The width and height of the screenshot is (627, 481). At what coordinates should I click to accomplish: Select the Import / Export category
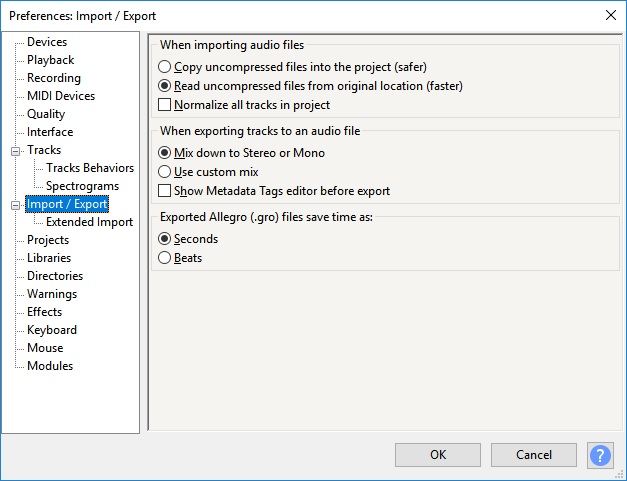click(67, 204)
